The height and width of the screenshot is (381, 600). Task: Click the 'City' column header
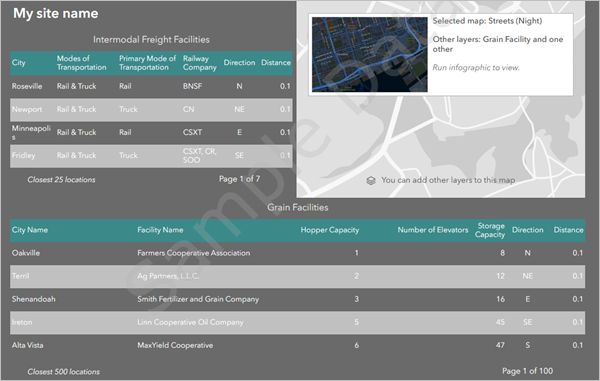pos(19,63)
